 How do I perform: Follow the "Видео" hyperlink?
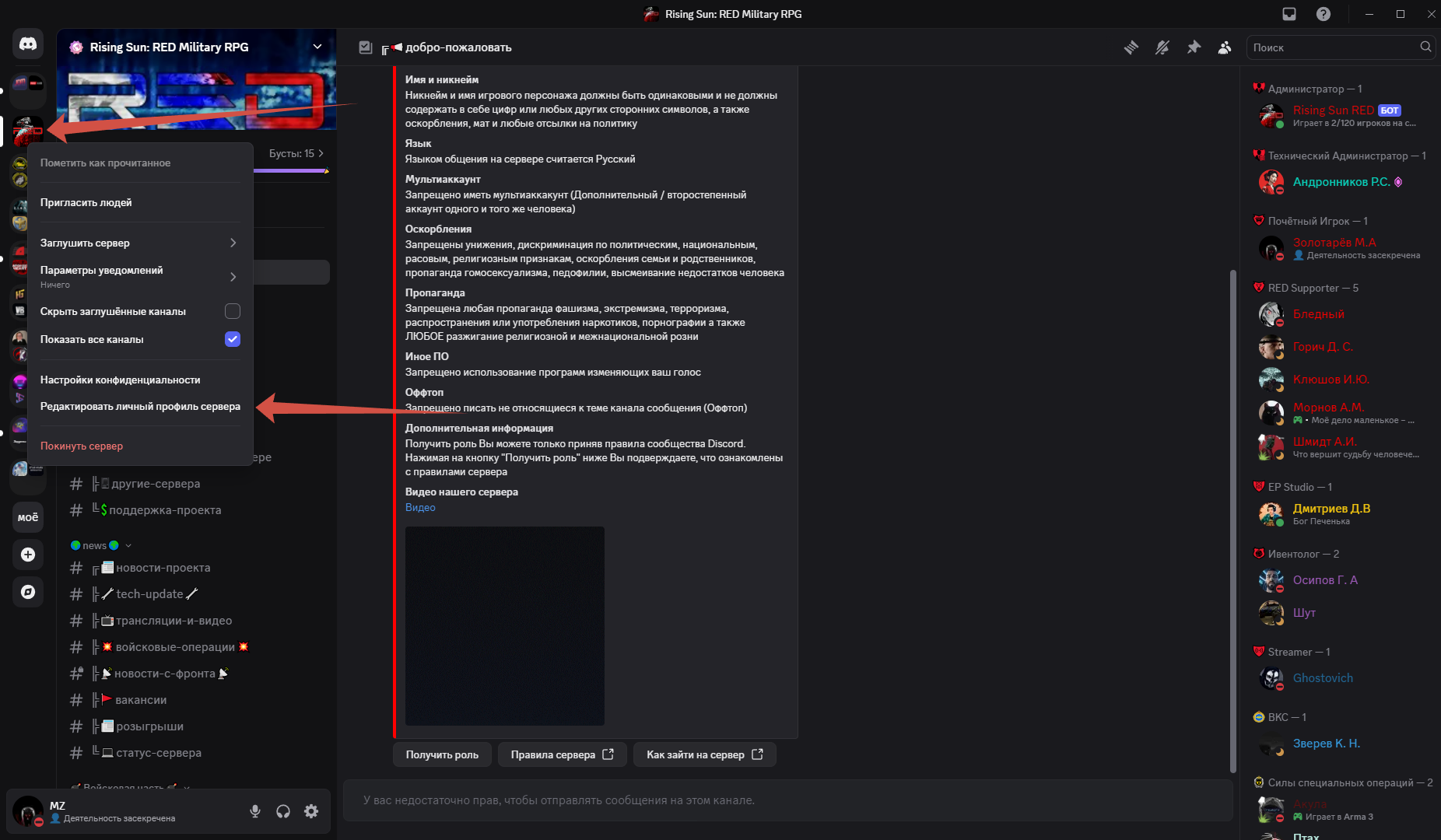(420, 507)
